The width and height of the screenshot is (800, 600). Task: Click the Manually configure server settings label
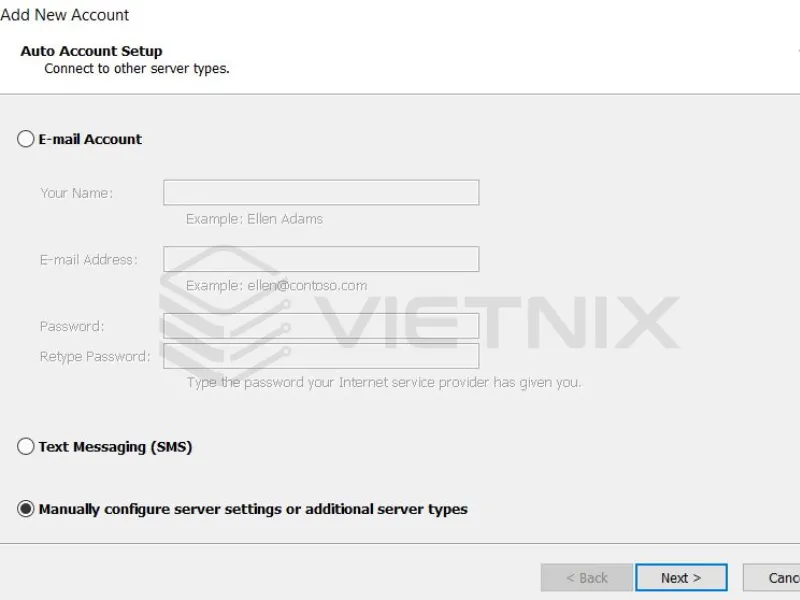point(250,509)
